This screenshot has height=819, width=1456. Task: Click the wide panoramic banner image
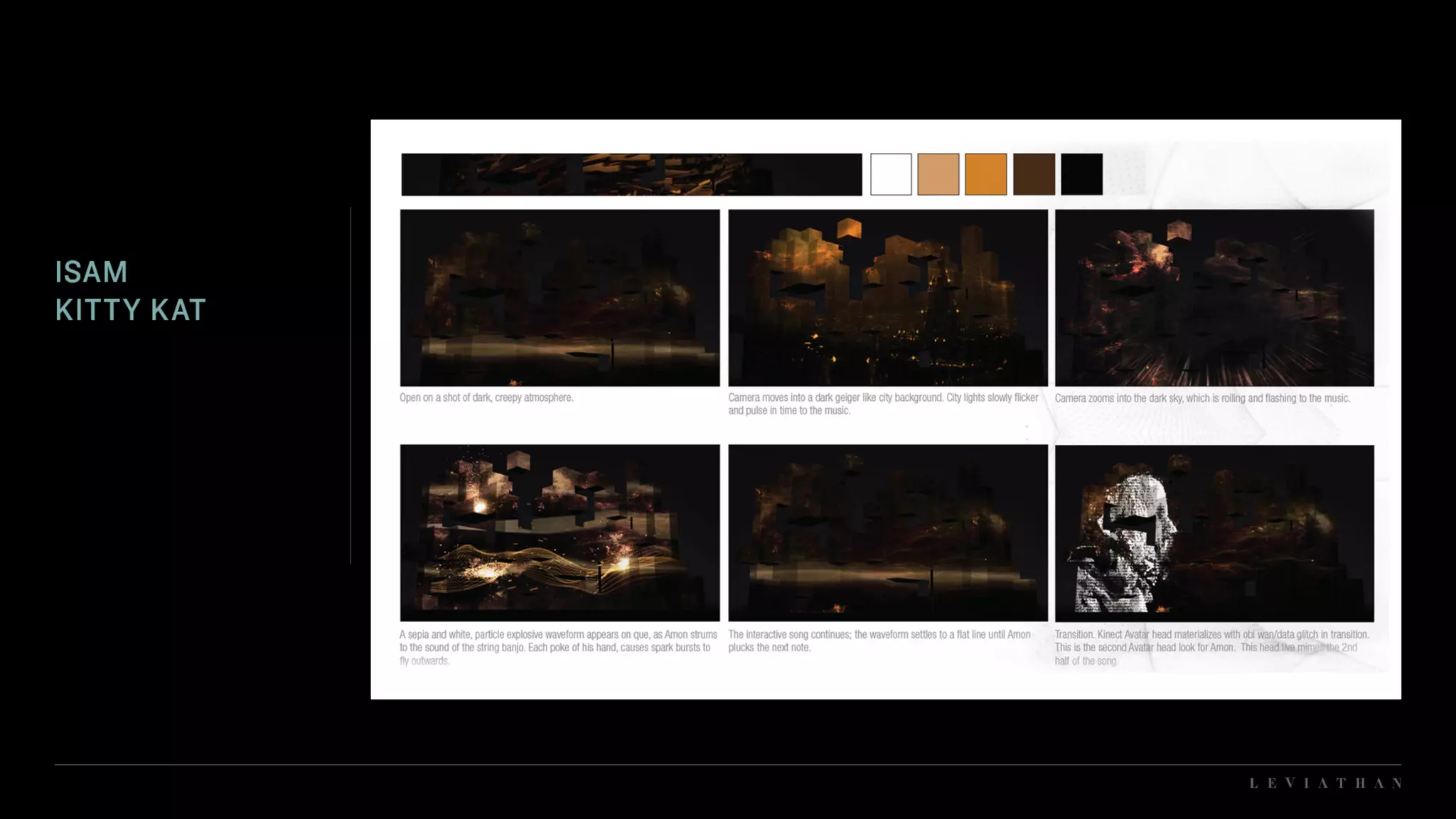[631, 174]
